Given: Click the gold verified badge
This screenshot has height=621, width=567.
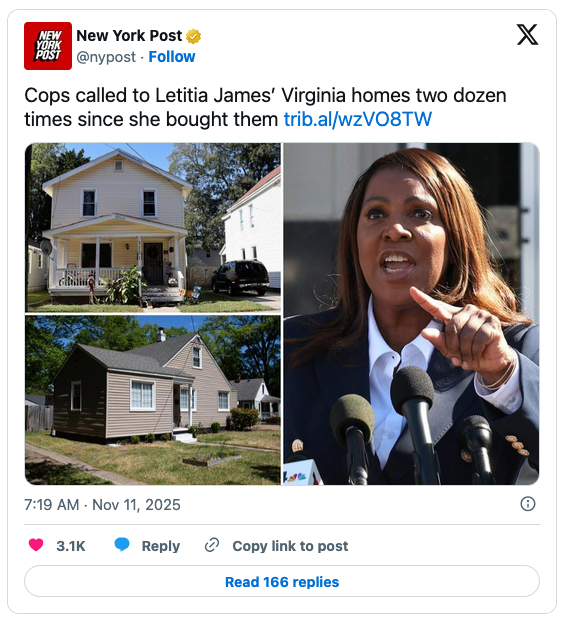Looking at the screenshot, I should 194,36.
